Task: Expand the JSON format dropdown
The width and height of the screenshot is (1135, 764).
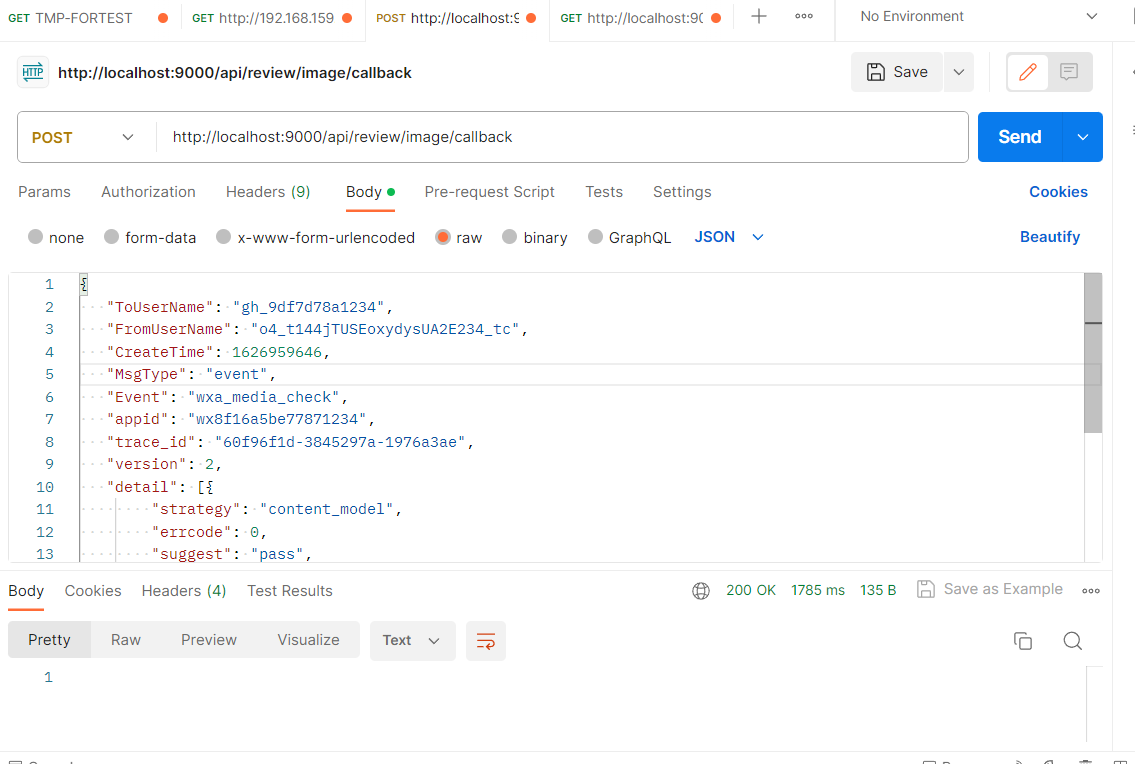Action: click(729, 237)
